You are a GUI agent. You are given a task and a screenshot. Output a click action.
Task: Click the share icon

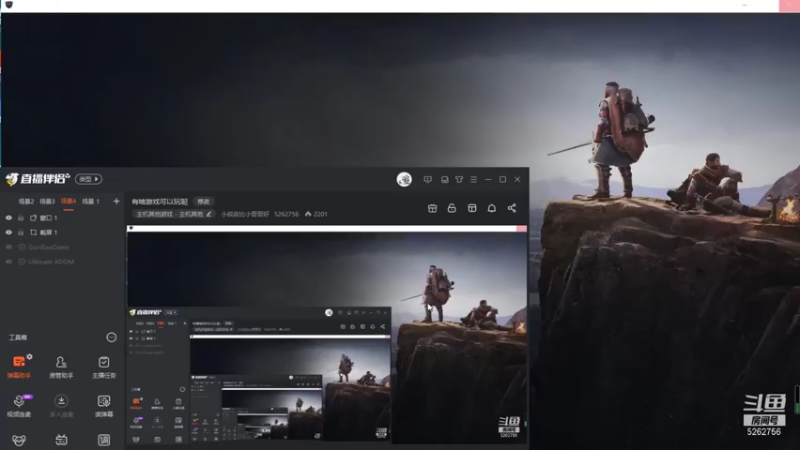(x=512, y=208)
